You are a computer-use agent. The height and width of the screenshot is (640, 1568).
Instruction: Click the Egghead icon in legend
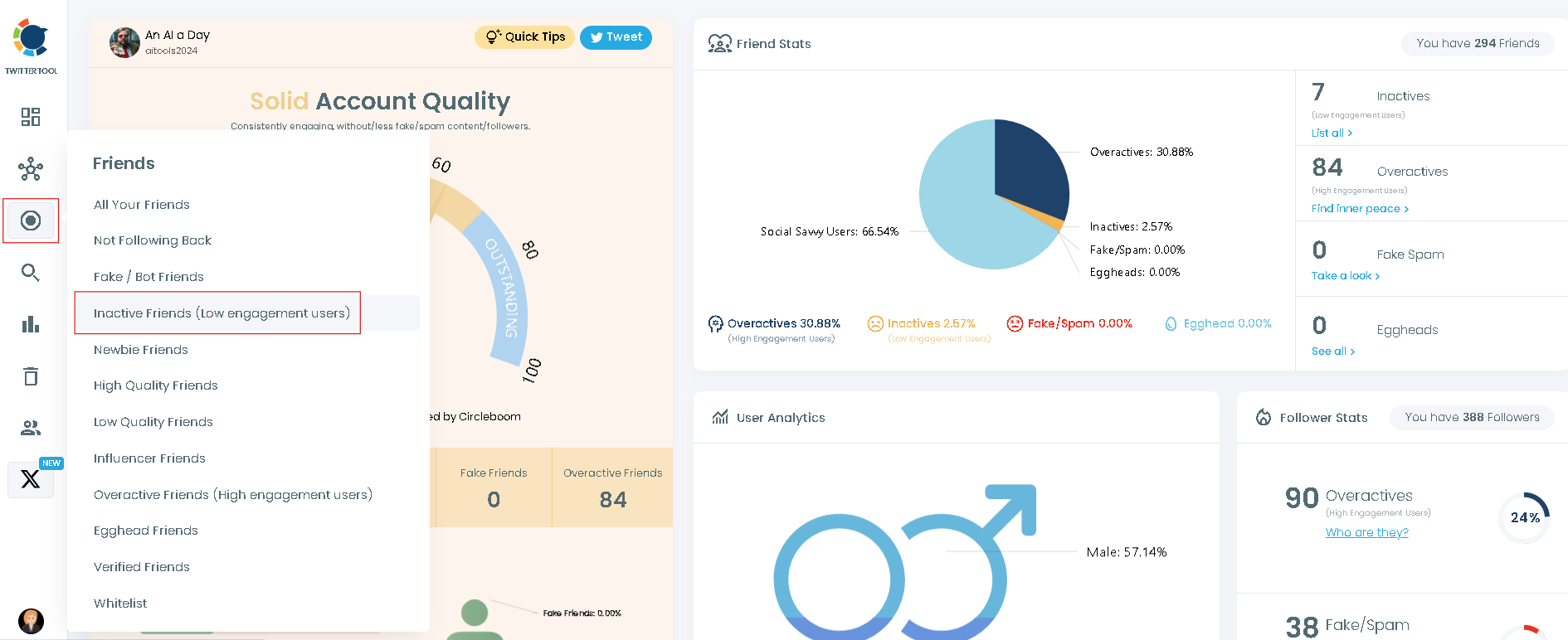tap(1171, 323)
